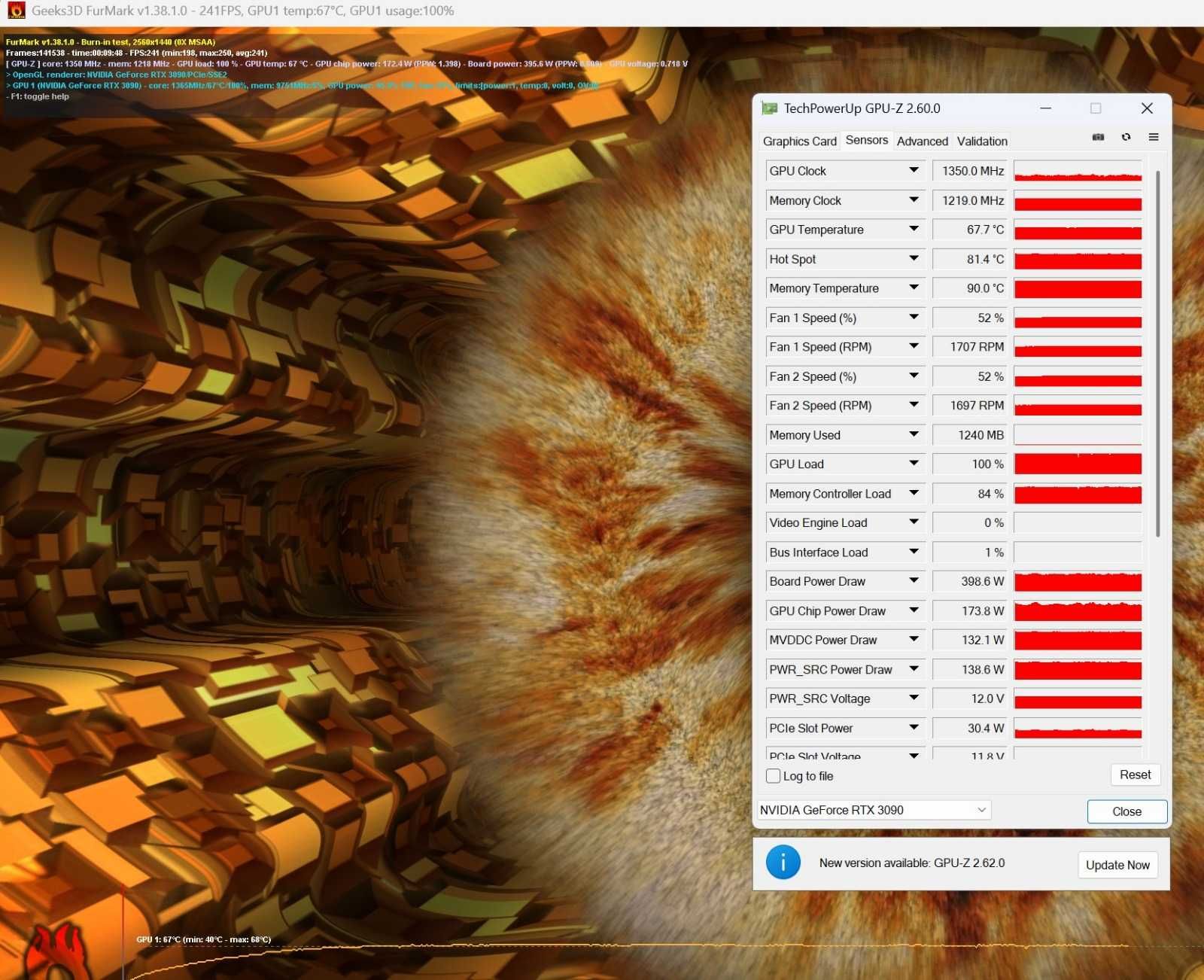
Task: Click 'New version available: GPU-Z 2.62.0' text
Action: pyautogui.click(x=912, y=863)
